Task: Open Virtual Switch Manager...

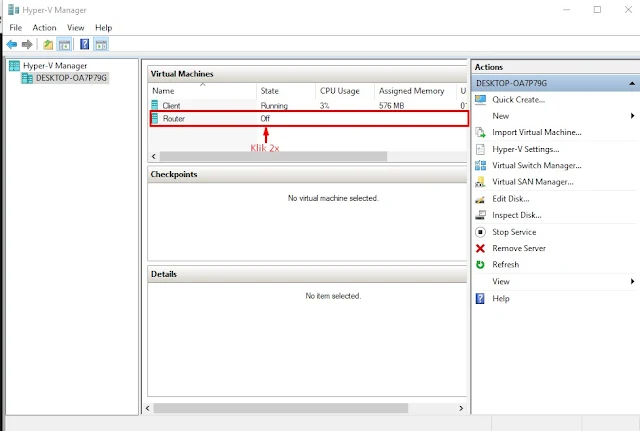Action: coord(537,165)
